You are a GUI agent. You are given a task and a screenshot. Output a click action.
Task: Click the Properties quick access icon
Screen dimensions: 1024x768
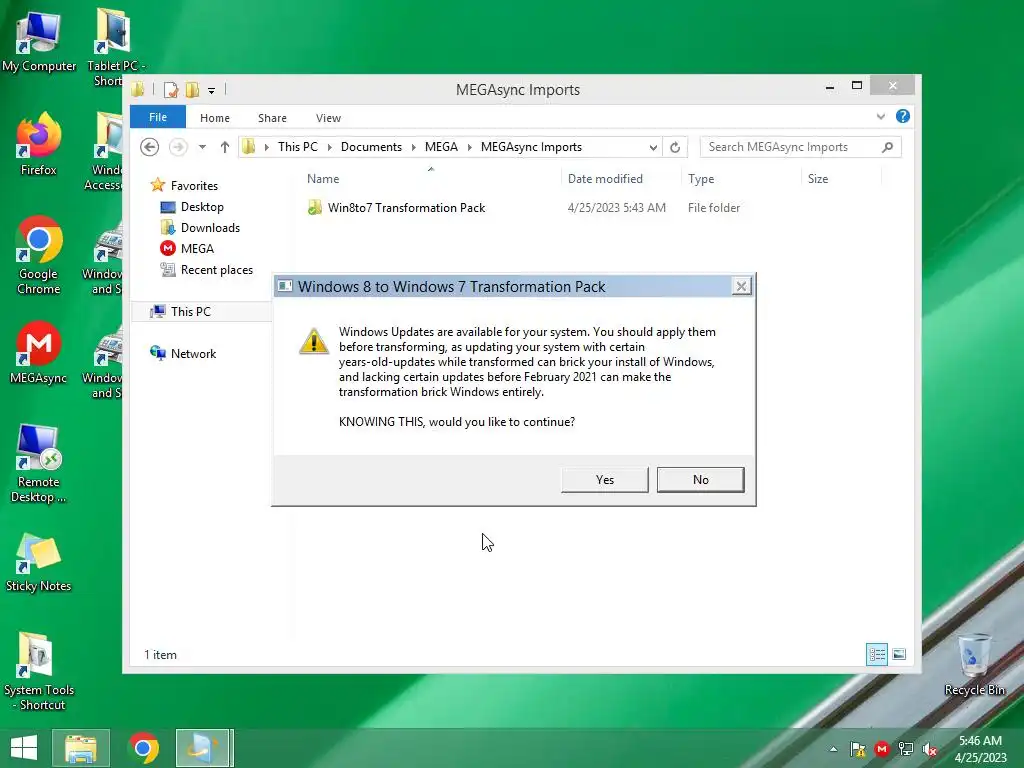170,89
